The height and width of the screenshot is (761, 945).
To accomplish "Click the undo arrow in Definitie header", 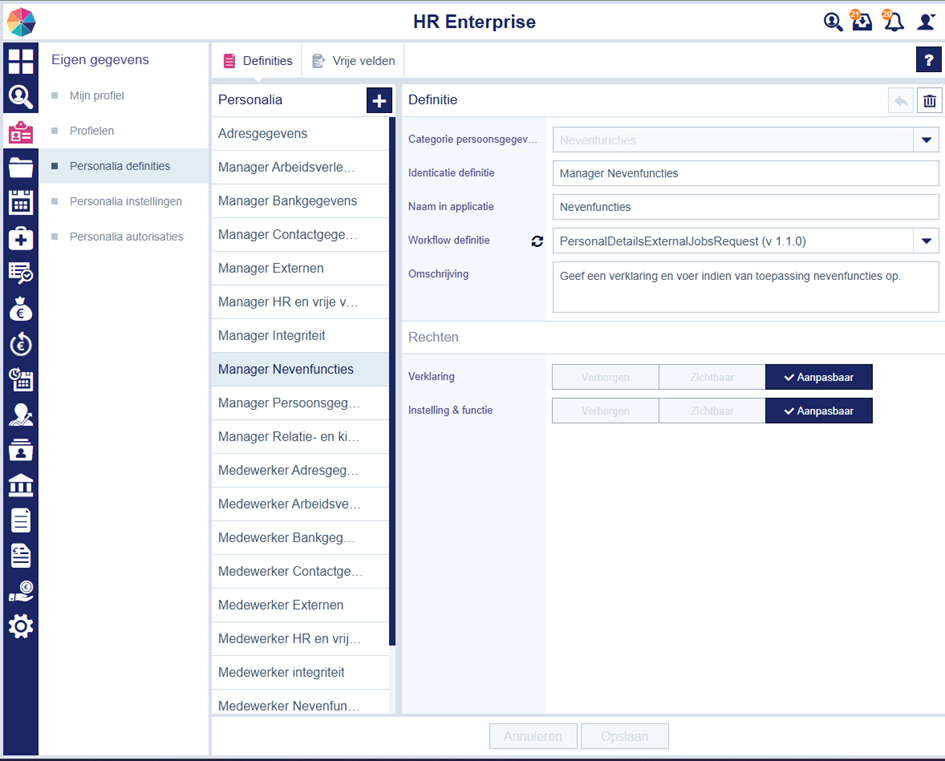I will (x=900, y=101).
